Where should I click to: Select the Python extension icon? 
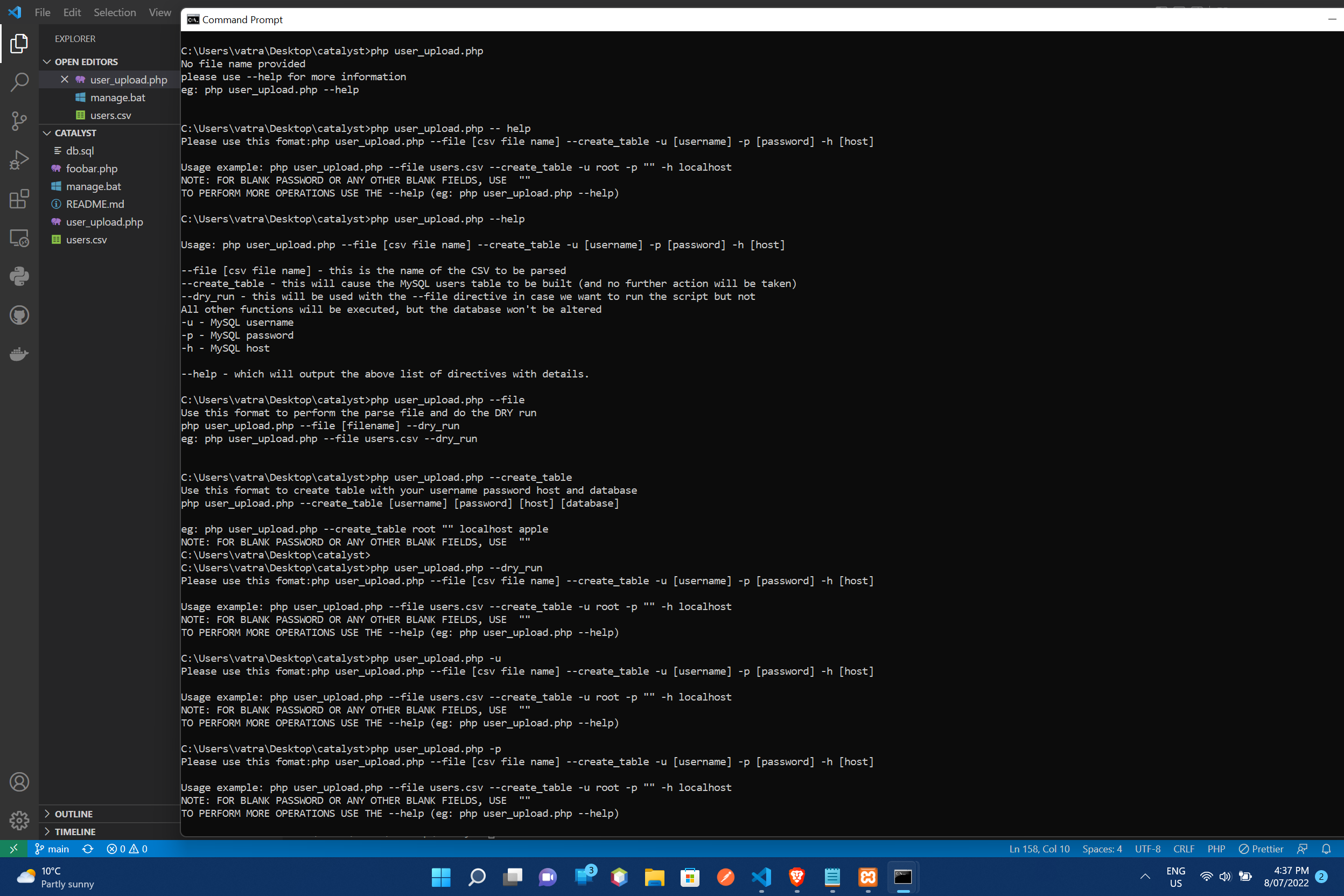[19, 276]
